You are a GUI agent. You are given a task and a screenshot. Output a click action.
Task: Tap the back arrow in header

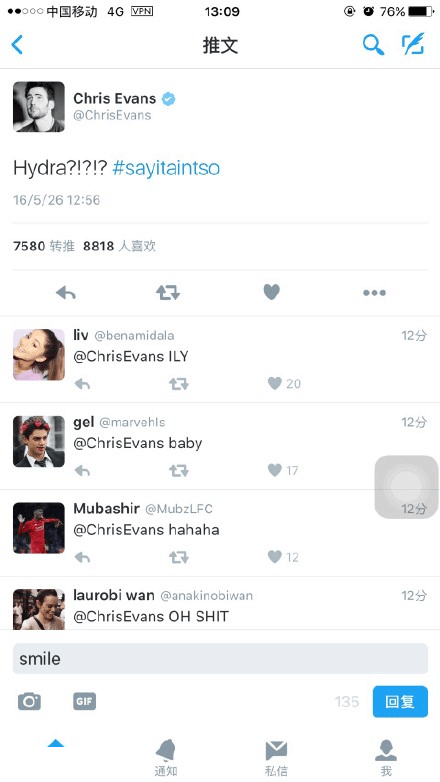[17, 45]
